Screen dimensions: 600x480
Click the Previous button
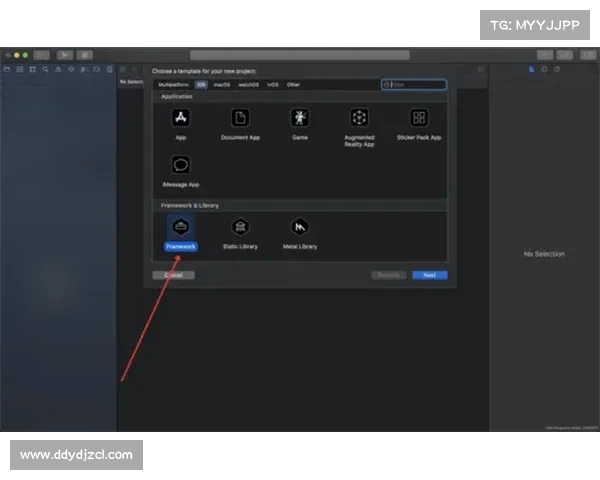pyautogui.click(x=389, y=275)
